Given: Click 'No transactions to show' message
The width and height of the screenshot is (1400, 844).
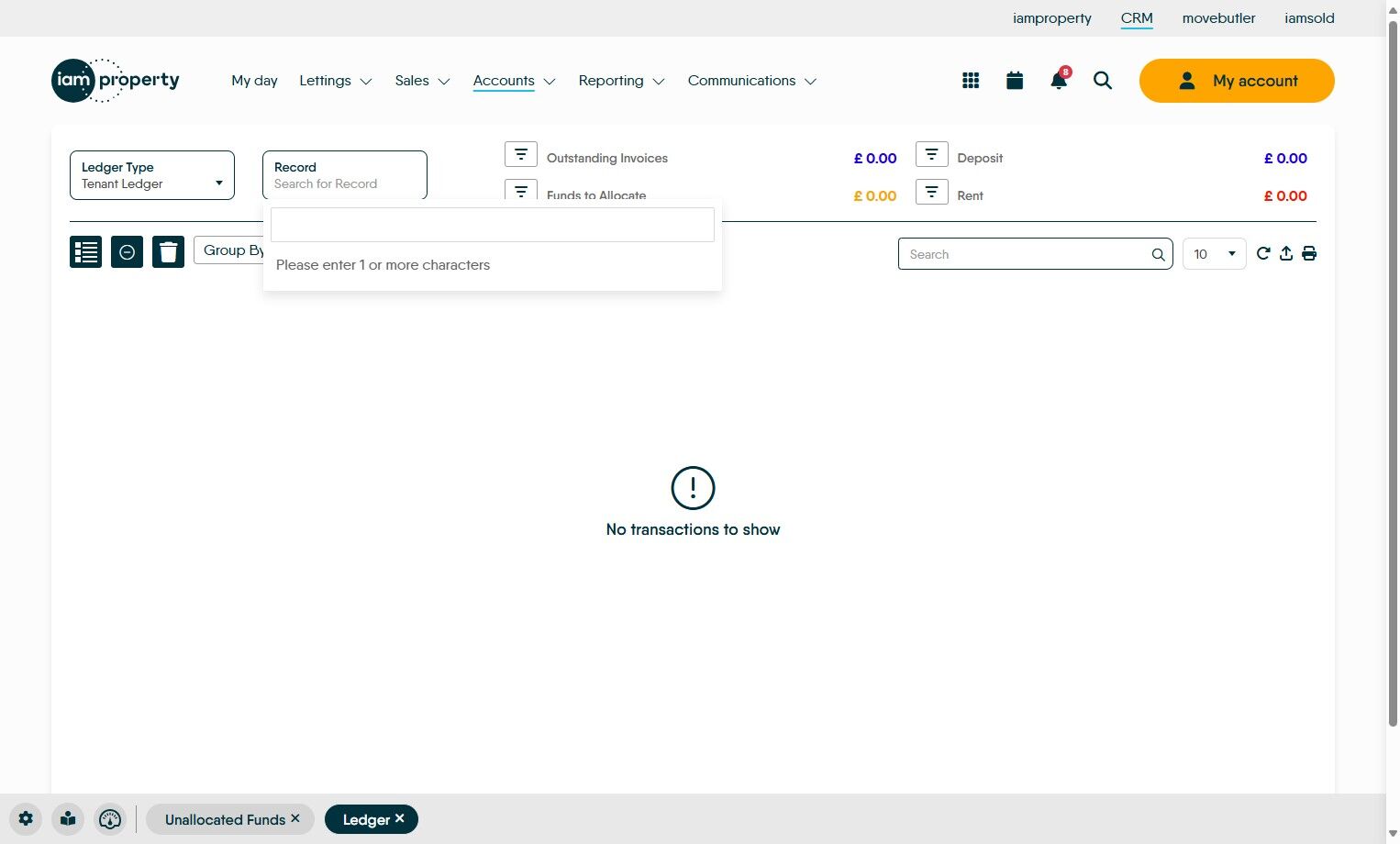Looking at the screenshot, I should click(x=693, y=529).
